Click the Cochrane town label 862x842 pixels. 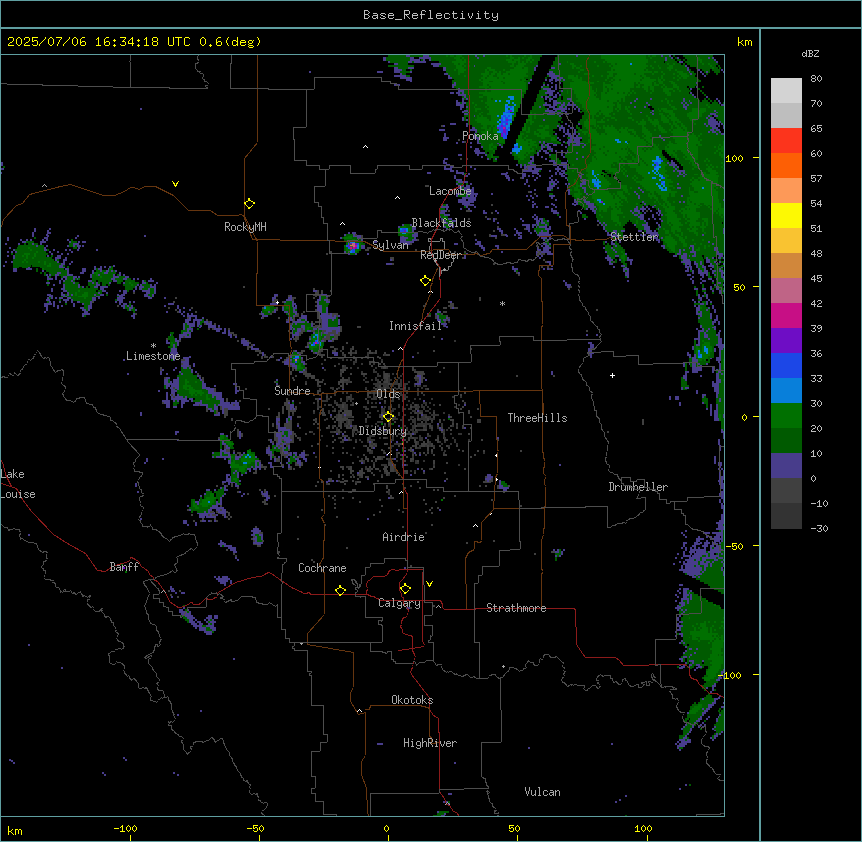(322, 568)
